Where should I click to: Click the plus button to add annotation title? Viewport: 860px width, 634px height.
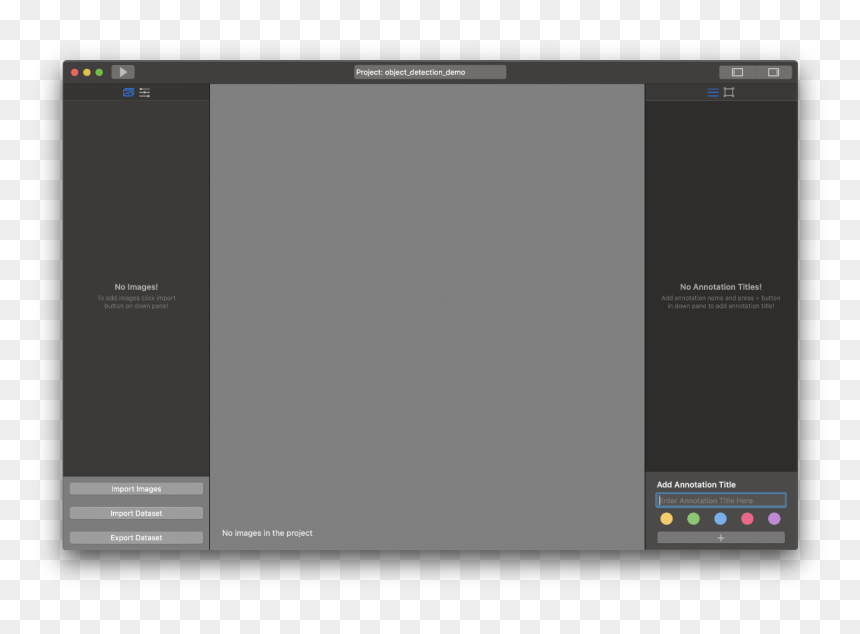(721, 538)
